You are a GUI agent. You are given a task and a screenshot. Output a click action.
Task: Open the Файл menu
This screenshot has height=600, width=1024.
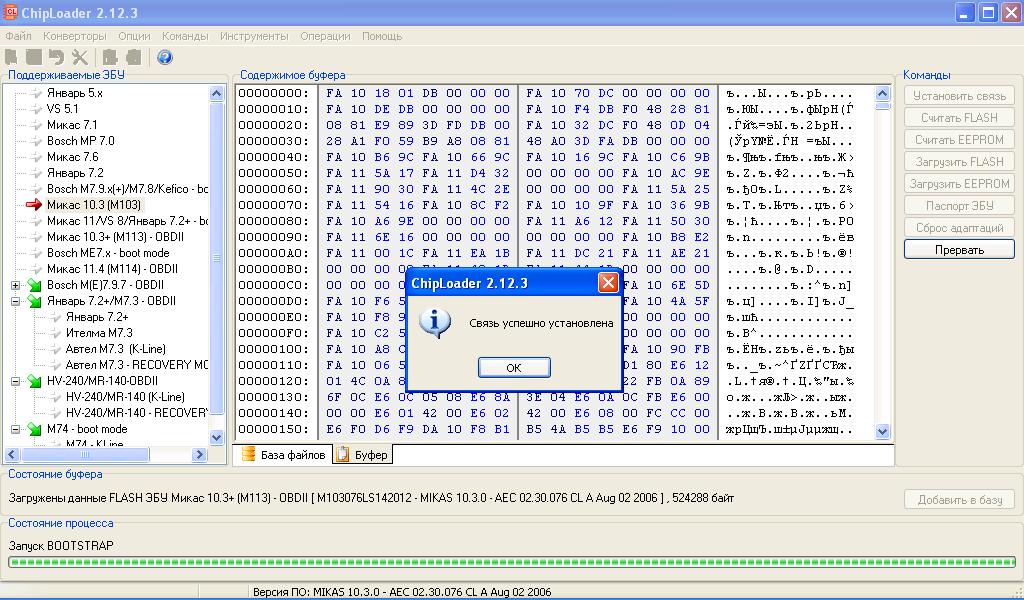tap(18, 36)
